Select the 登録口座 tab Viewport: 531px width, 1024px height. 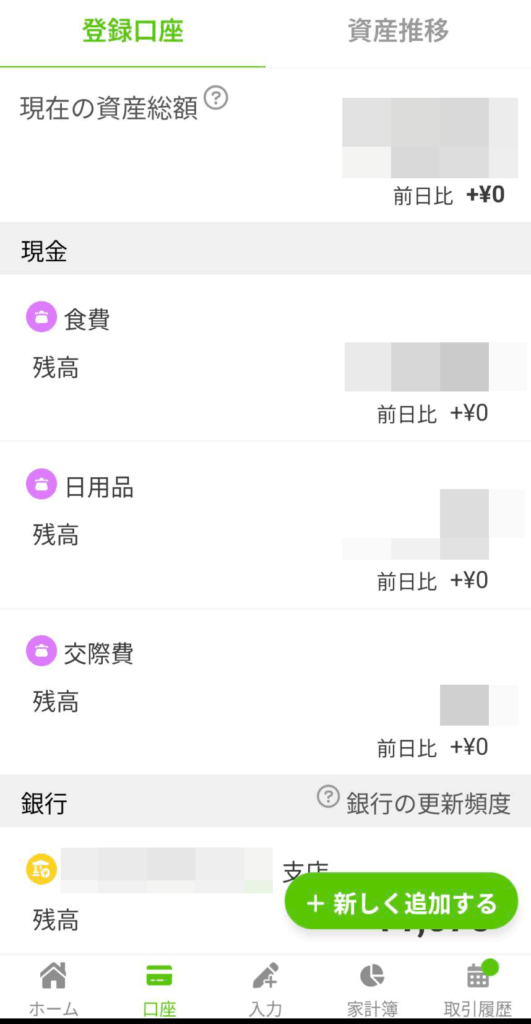pyautogui.click(x=133, y=31)
